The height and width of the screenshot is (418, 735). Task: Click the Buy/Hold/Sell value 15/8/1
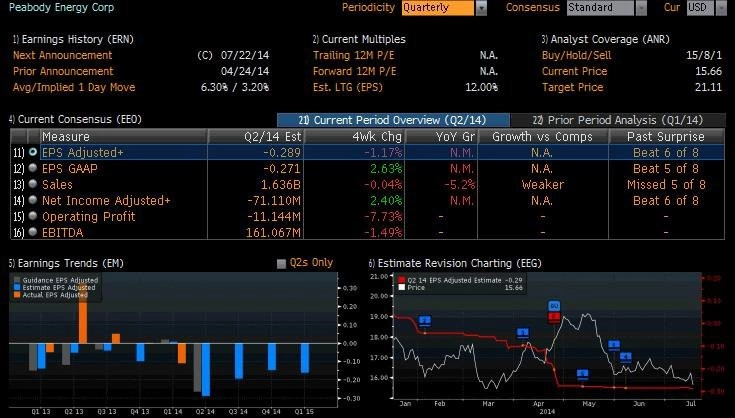tap(704, 55)
